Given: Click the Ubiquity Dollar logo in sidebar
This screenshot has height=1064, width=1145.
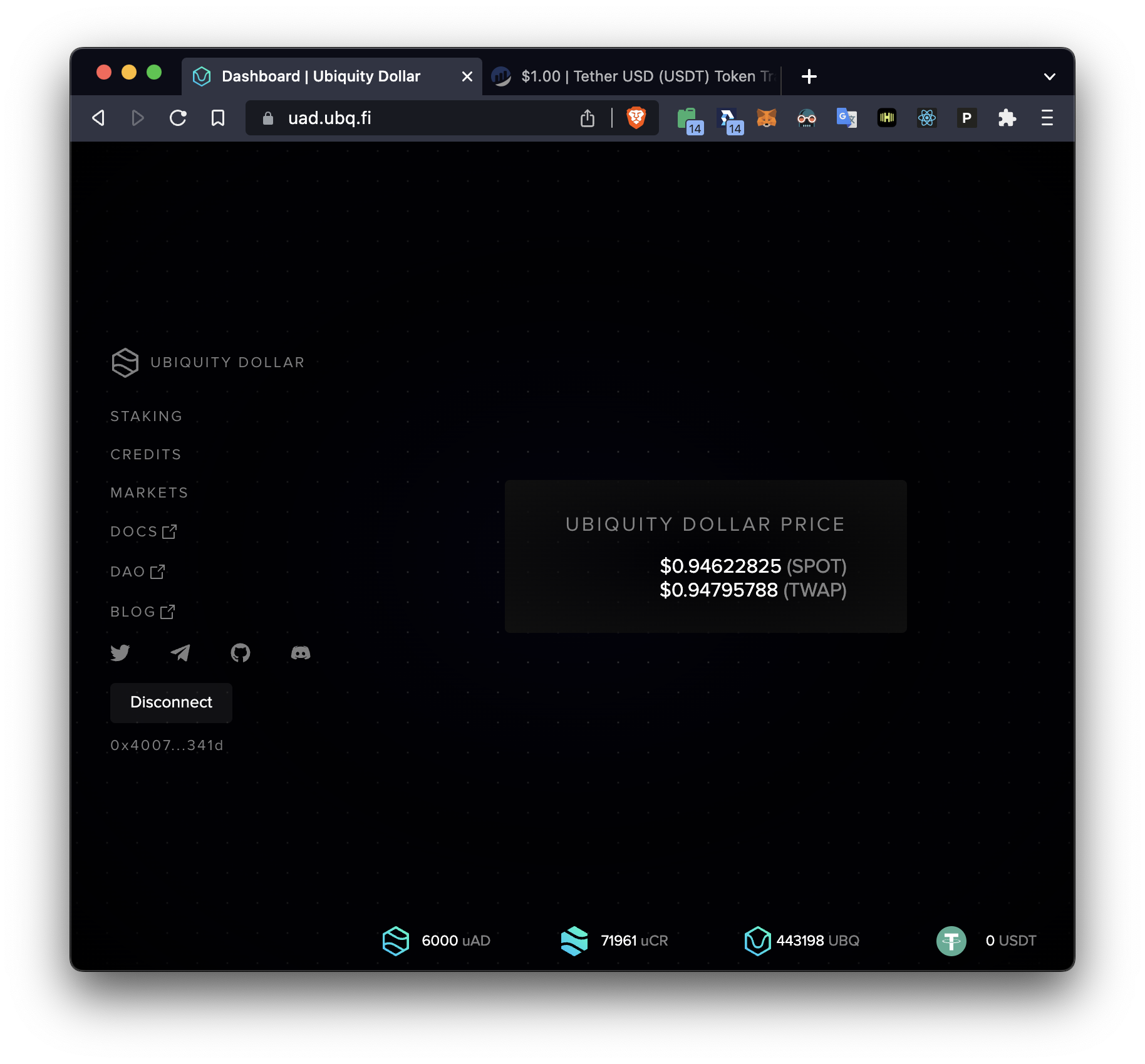Looking at the screenshot, I should [x=125, y=362].
